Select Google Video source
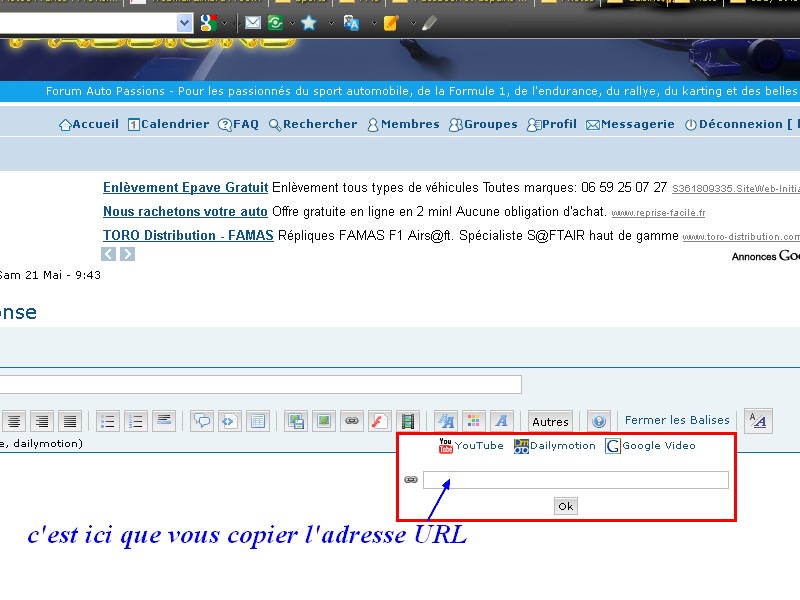Image resolution: width=800 pixels, height=600 pixels. (x=651, y=445)
